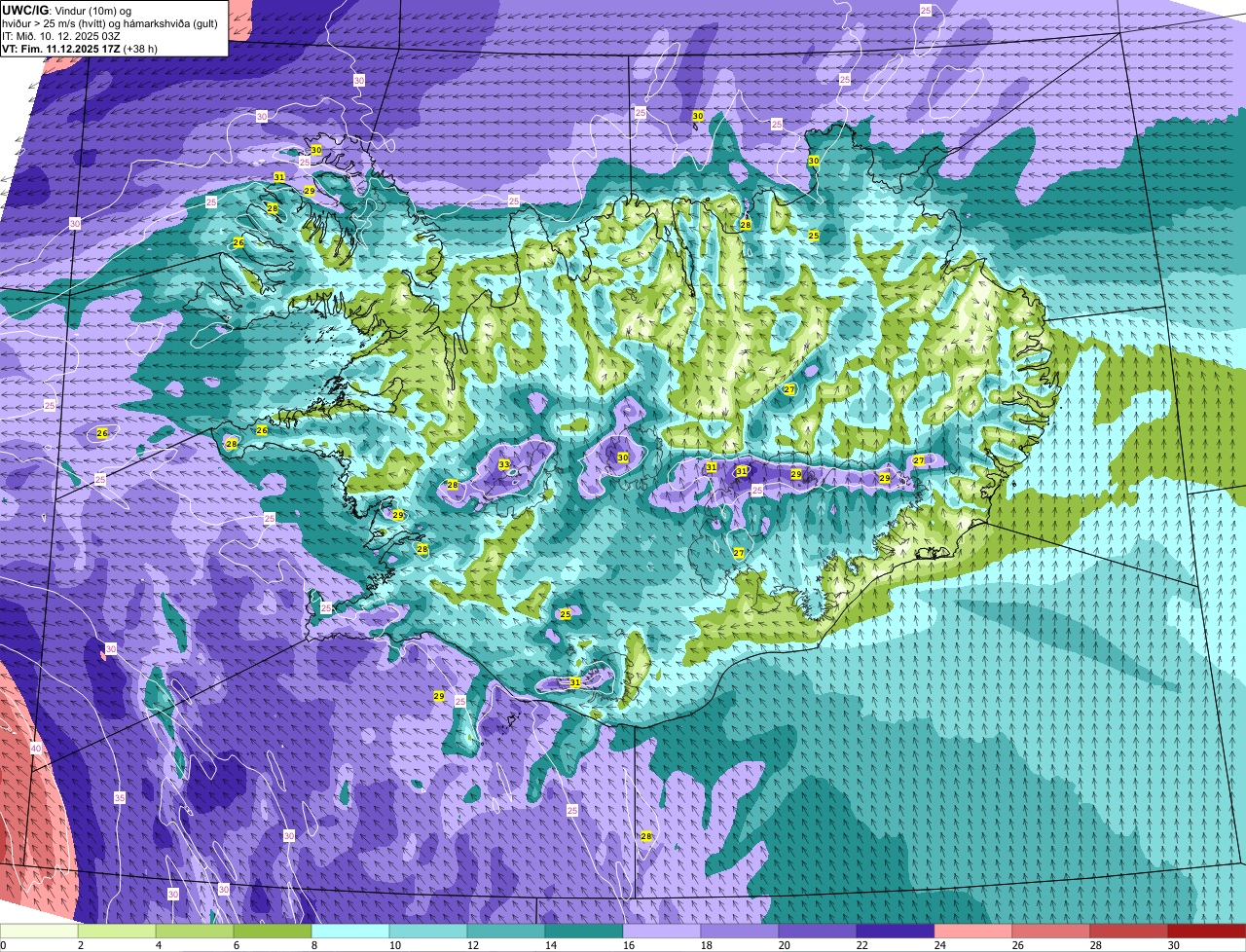Select the purple swatch between 18 and 20

(740, 931)
